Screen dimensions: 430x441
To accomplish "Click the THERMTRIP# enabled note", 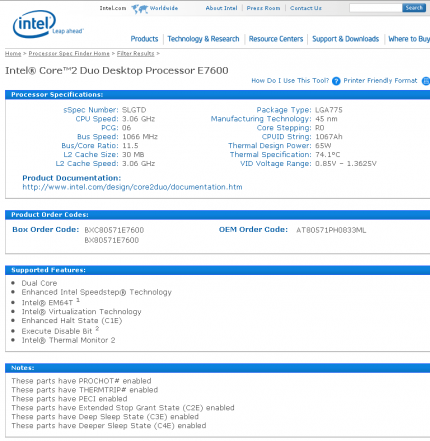I will [85, 390].
